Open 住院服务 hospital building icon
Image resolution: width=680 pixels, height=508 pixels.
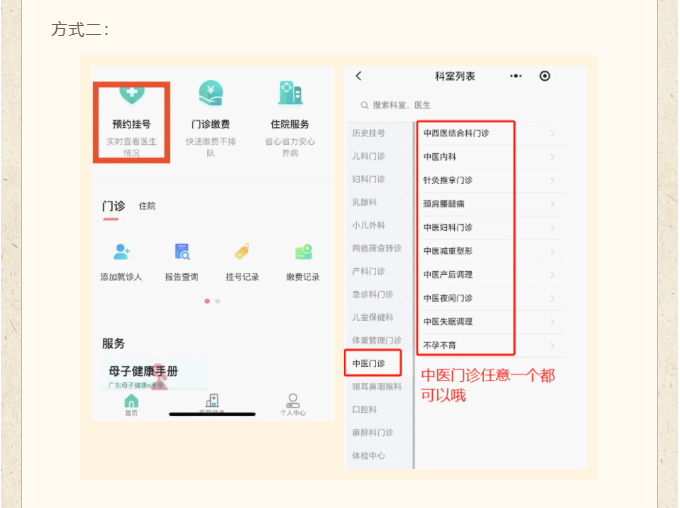290,94
